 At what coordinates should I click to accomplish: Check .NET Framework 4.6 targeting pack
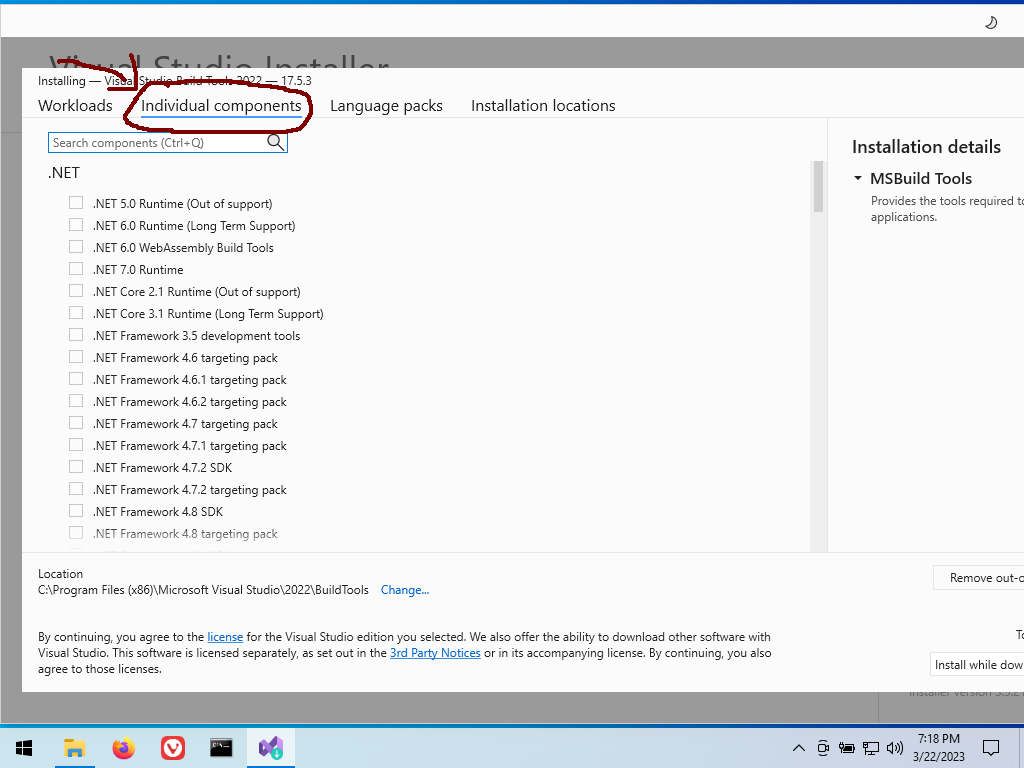pos(76,357)
